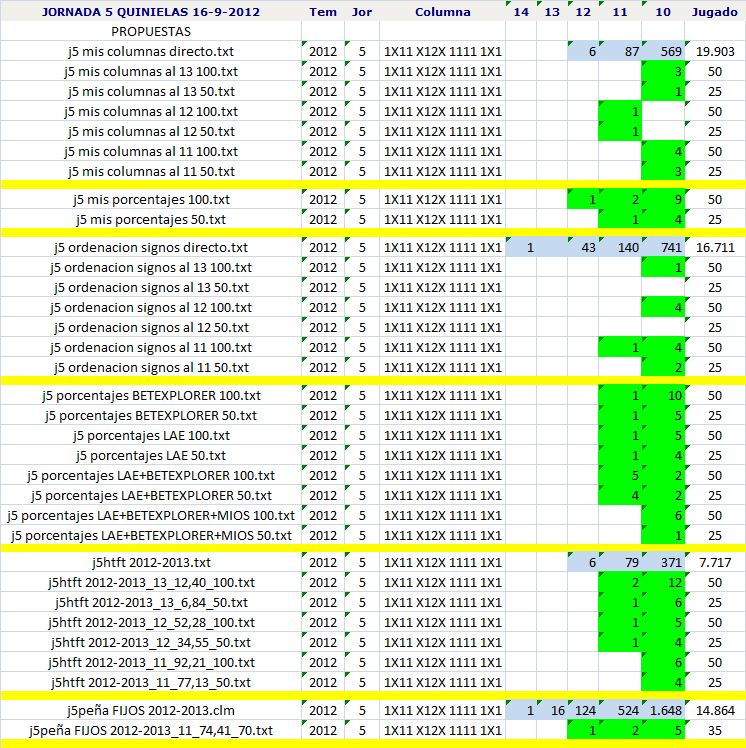
Task: Select 'j5 mis porcentajes 100.txt' cell
Action: 151,199
